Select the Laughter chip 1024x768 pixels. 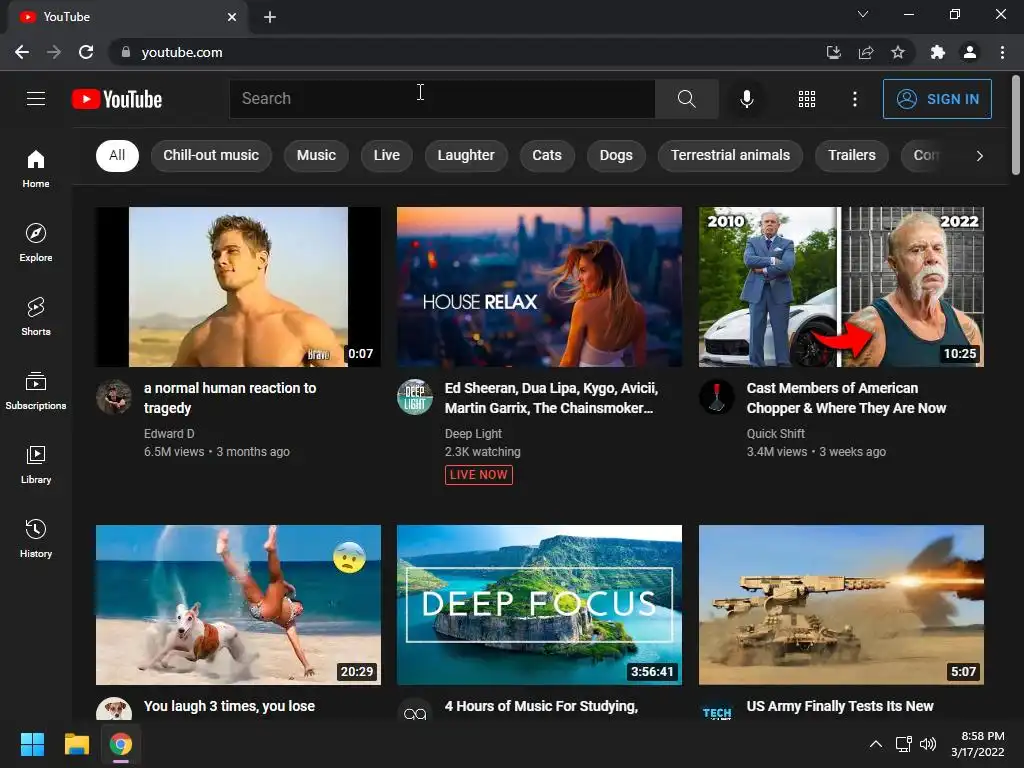tap(466, 155)
